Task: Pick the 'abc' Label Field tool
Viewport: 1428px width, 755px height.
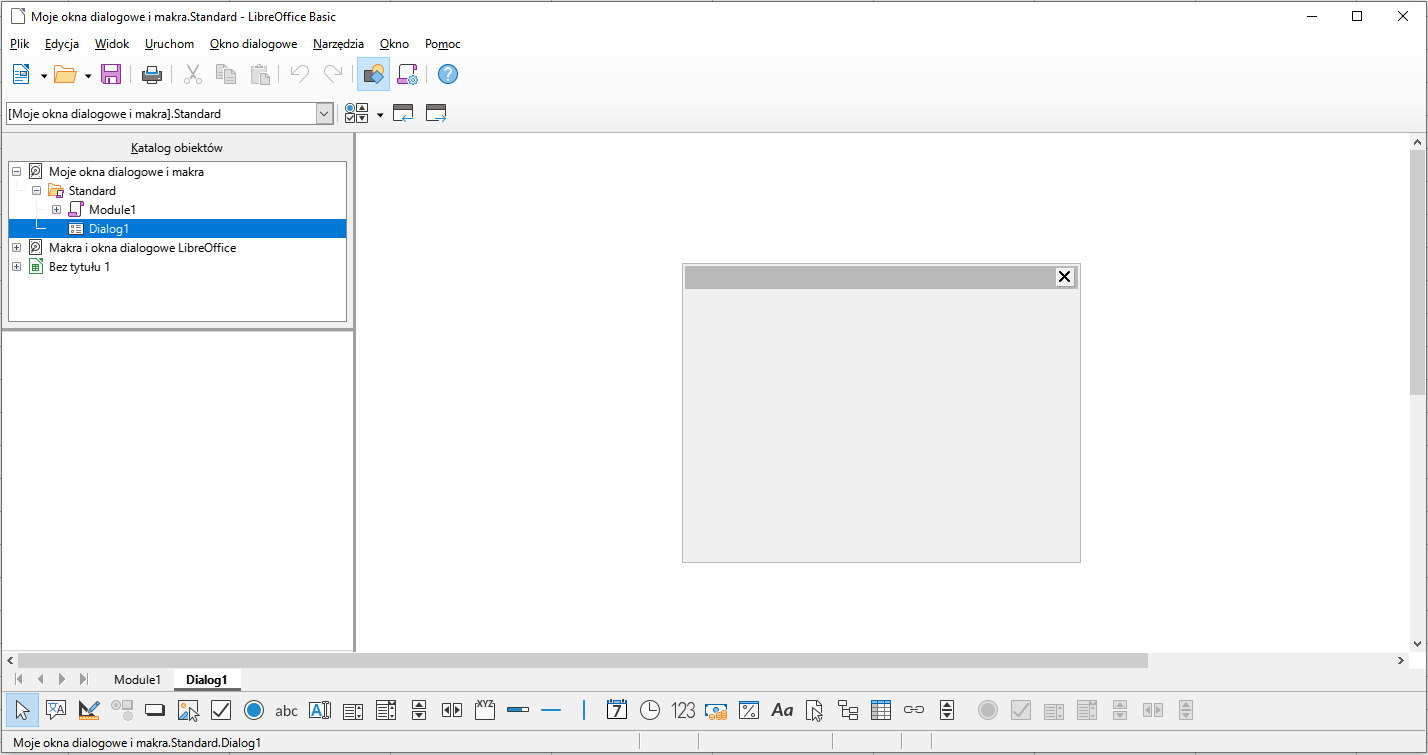Action: [287, 711]
